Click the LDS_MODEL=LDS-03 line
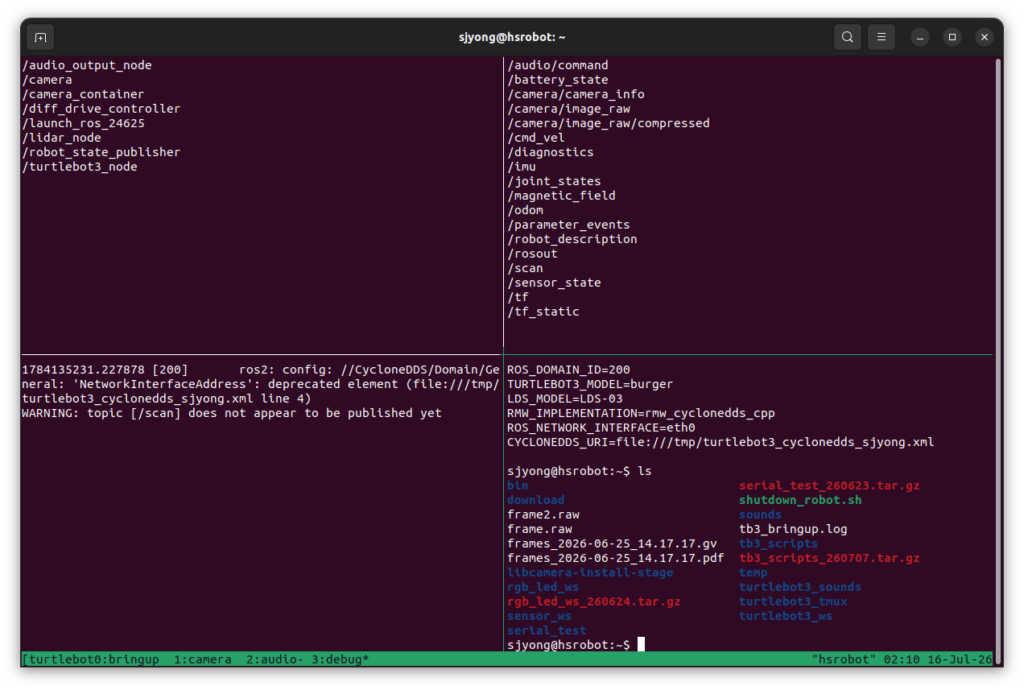Viewport: 1024px width, 690px height. point(565,398)
